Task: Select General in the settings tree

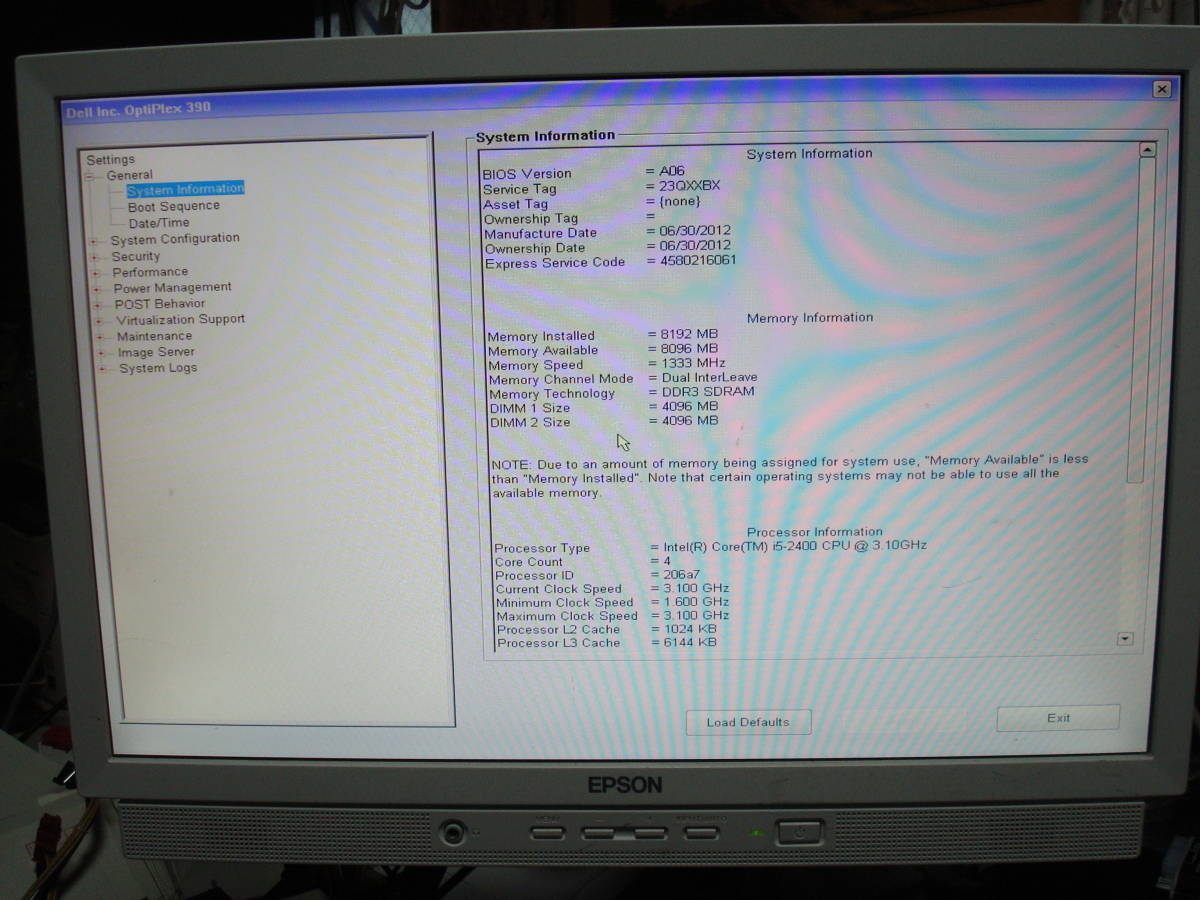Action: [129, 175]
